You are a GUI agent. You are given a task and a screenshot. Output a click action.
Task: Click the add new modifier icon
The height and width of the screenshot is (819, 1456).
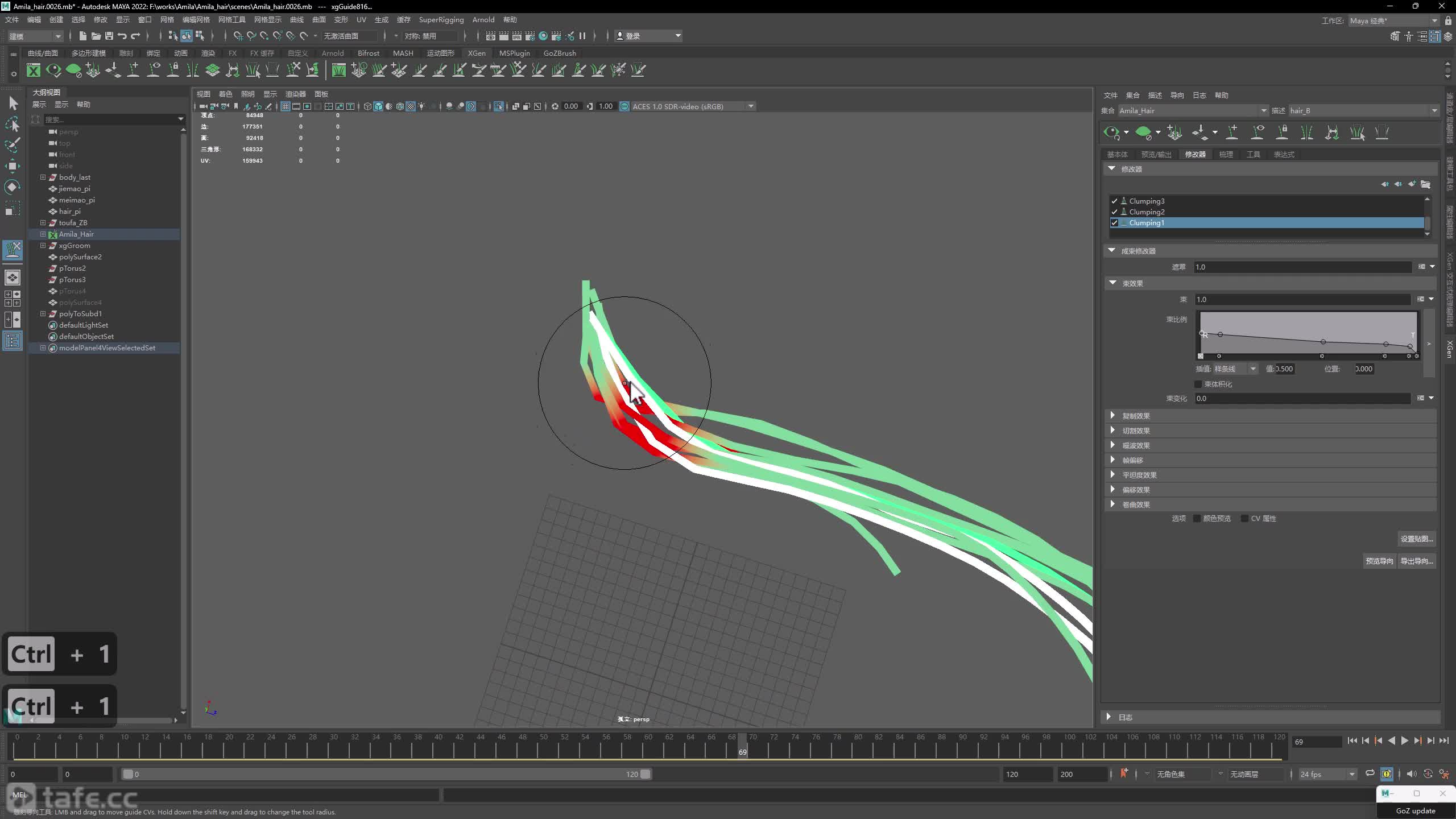tap(1412, 184)
